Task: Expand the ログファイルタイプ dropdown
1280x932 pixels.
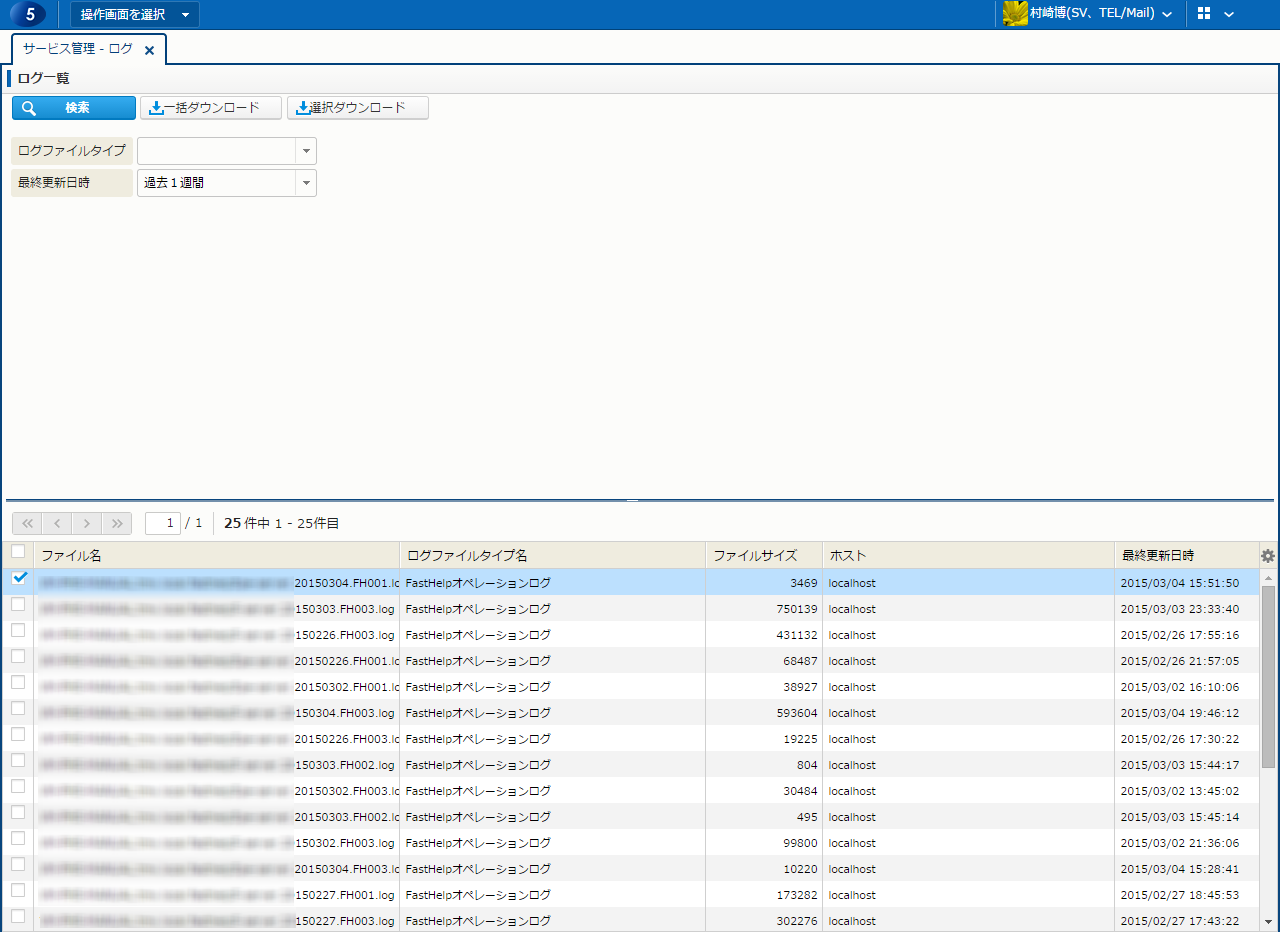Action: coord(306,151)
